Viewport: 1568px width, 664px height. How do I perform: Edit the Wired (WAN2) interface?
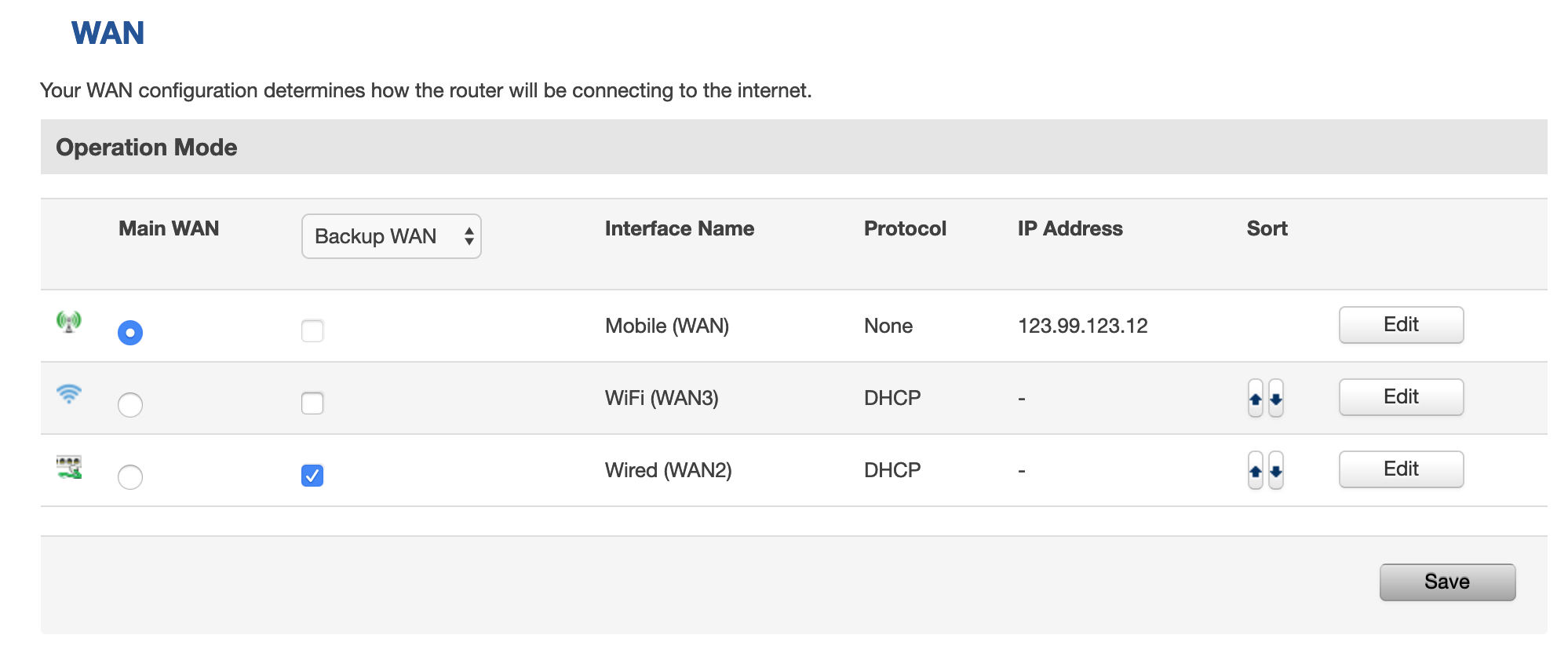coord(1401,469)
